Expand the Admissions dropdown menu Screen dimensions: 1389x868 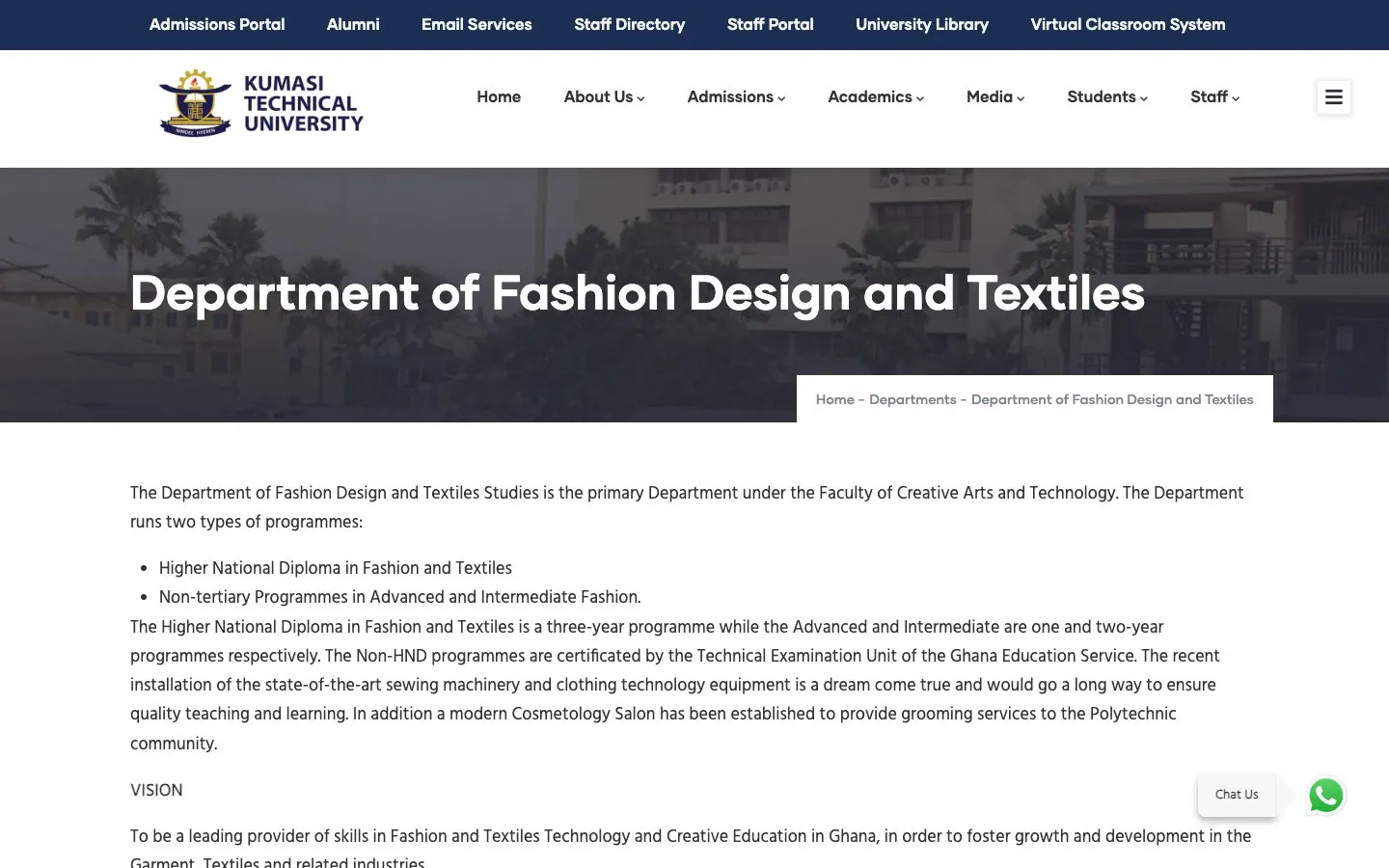tap(736, 96)
